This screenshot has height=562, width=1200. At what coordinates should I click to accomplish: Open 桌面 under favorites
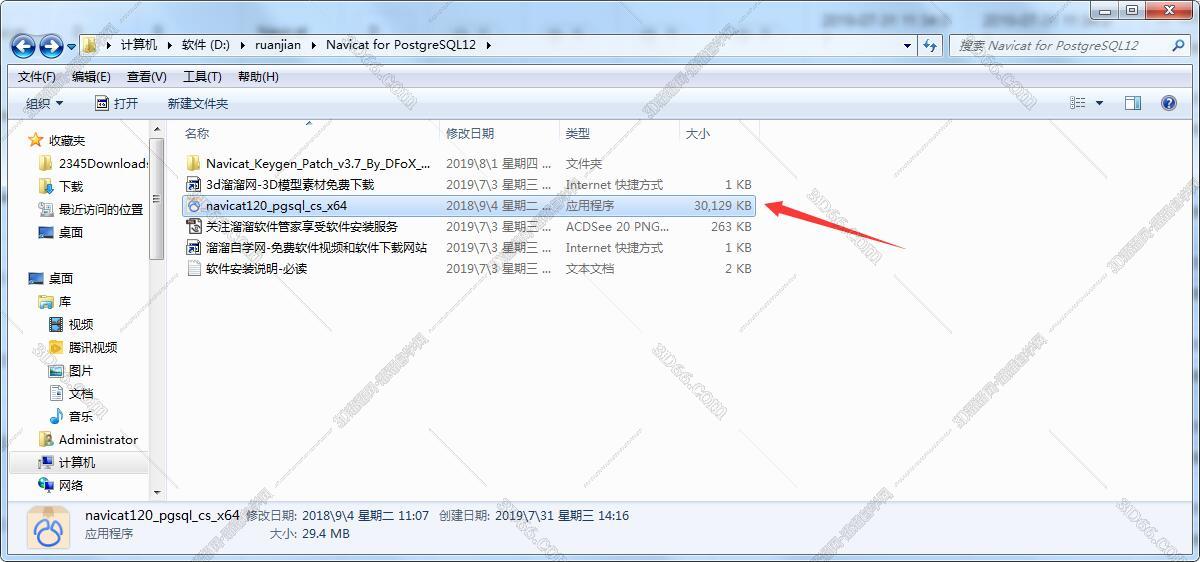(71, 232)
